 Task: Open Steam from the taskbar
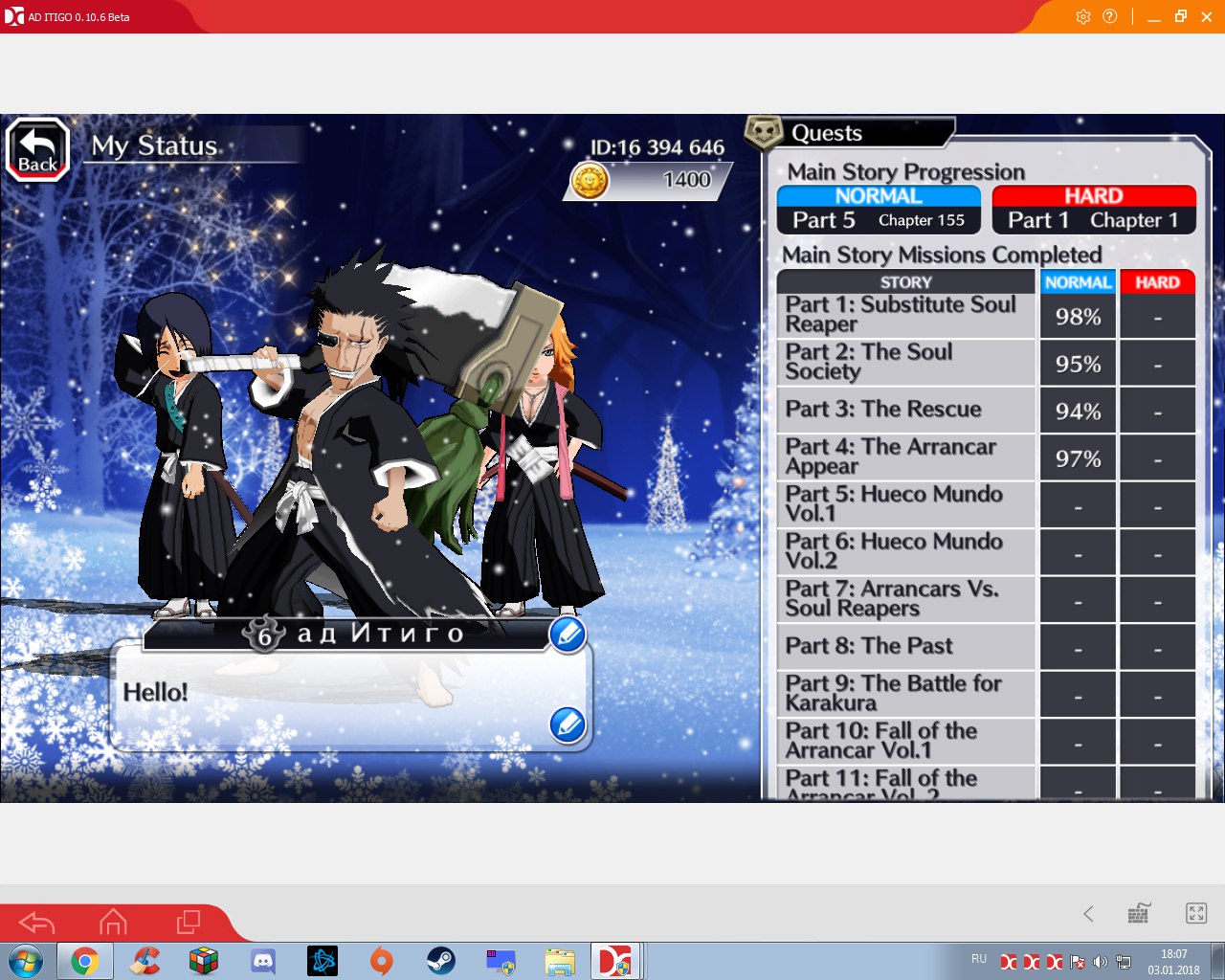(x=441, y=961)
